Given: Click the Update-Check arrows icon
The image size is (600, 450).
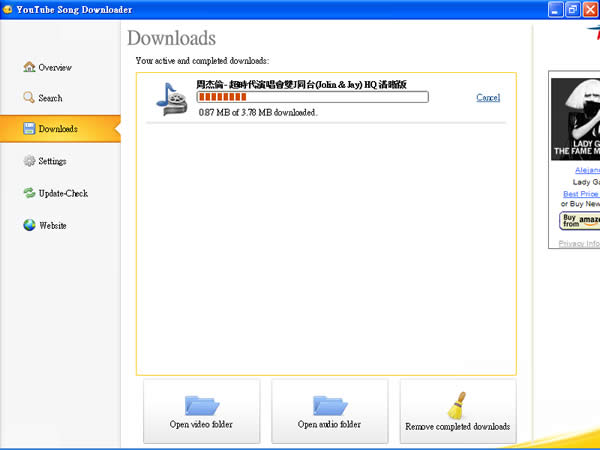Looking at the screenshot, I should [29, 193].
